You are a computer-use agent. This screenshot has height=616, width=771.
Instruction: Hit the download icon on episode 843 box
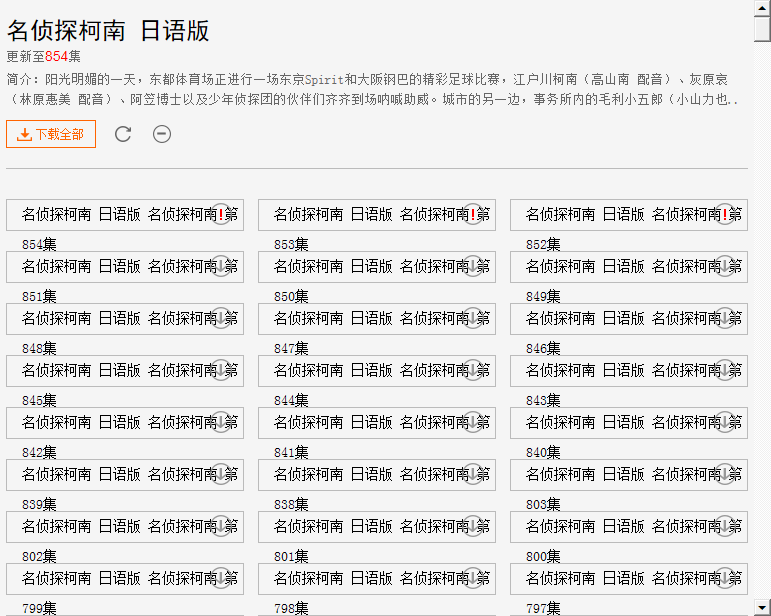click(x=725, y=370)
